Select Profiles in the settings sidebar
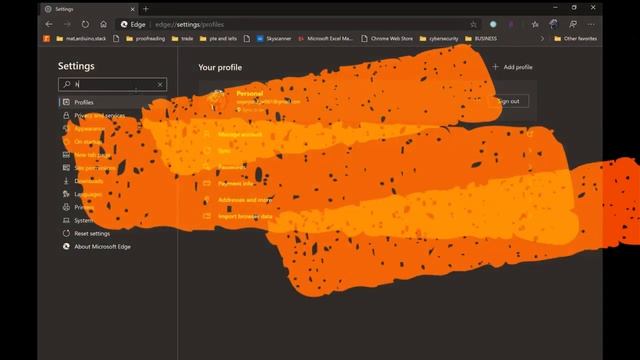 113,102
